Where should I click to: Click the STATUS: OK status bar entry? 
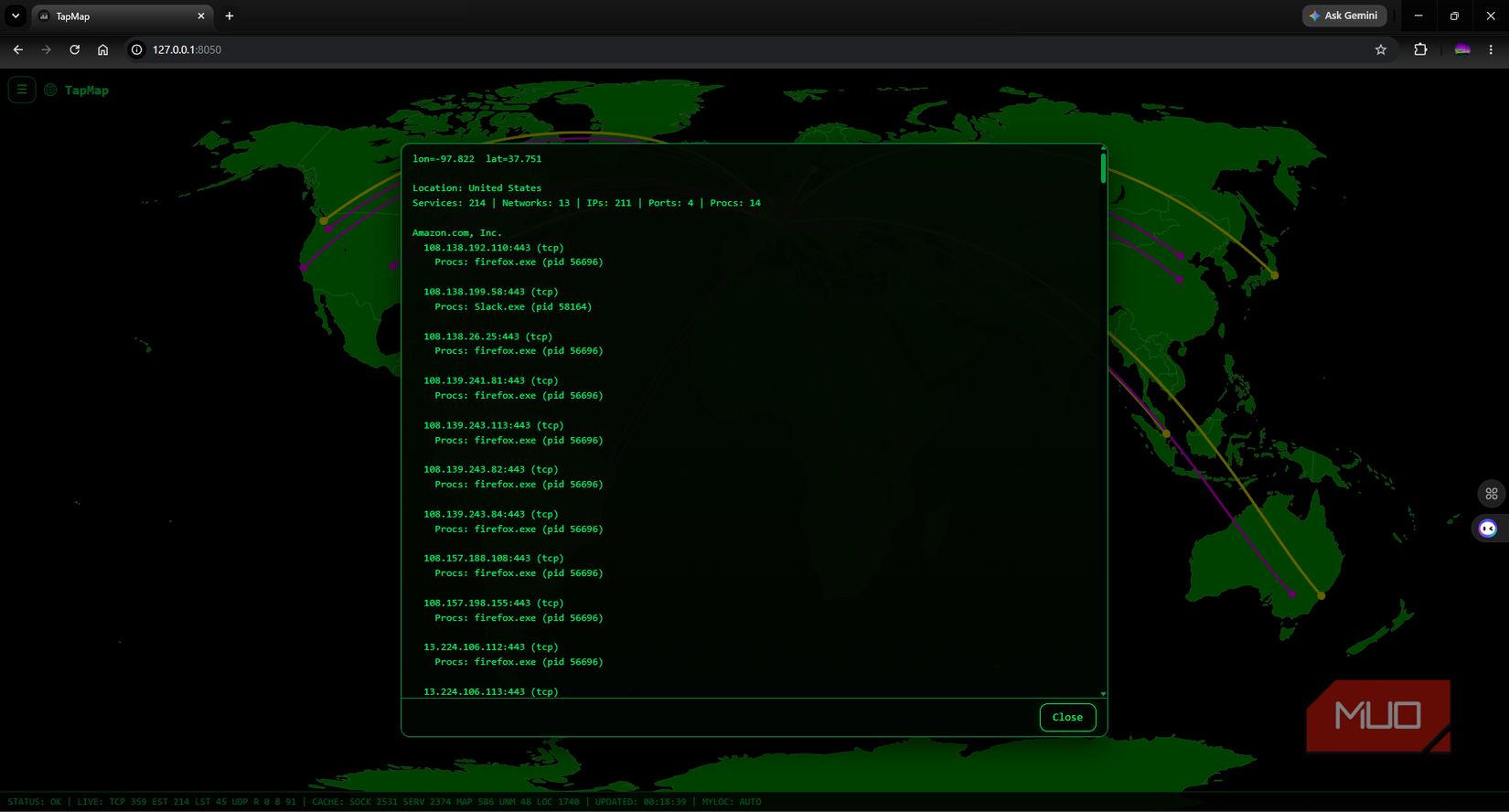35,802
